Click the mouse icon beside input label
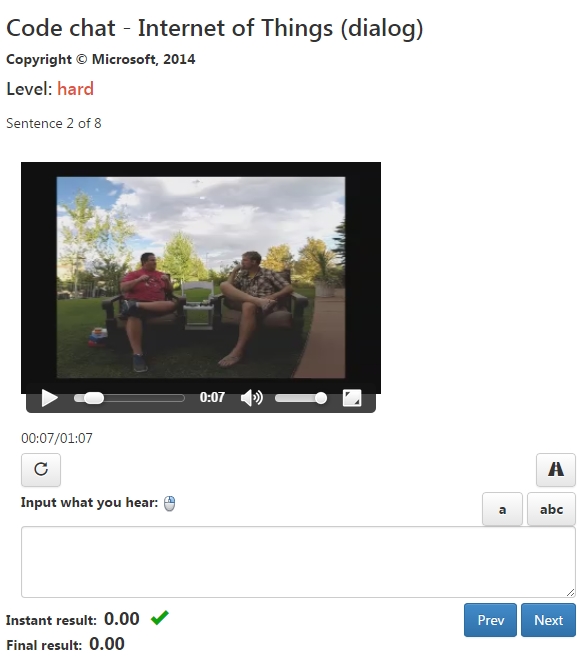582x663 pixels. click(x=169, y=503)
